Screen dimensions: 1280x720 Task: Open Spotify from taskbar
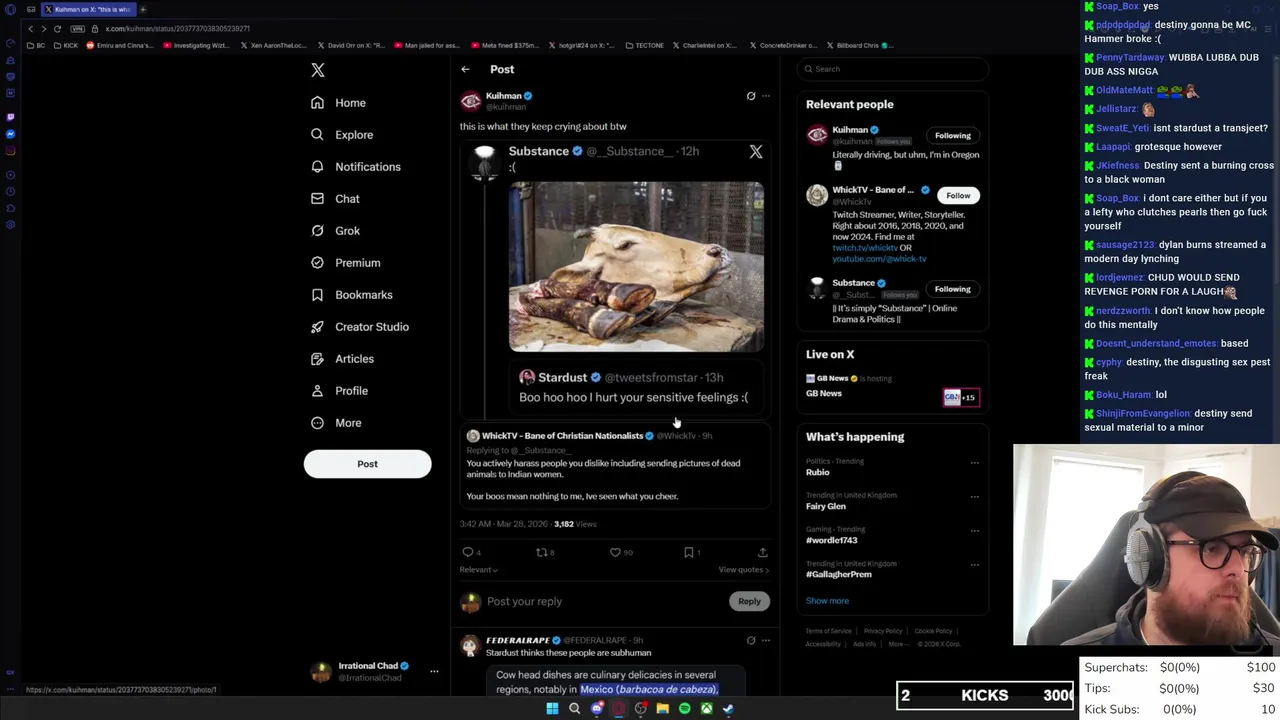click(x=684, y=709)
